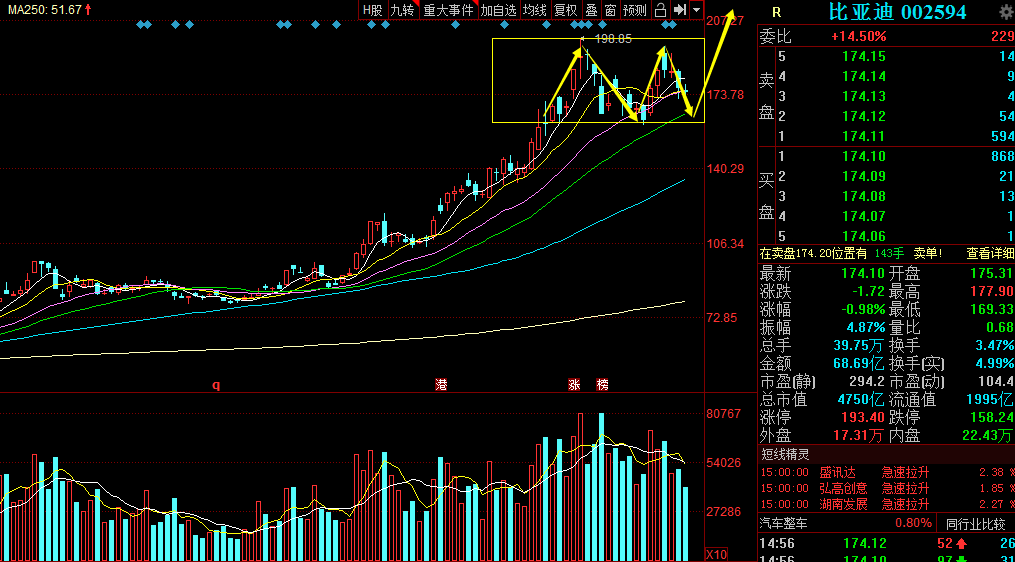The width and height of the screenshot is (1015, 562).
Task: Click the lock icon in the chart toolbar
Action: point(660,10)
